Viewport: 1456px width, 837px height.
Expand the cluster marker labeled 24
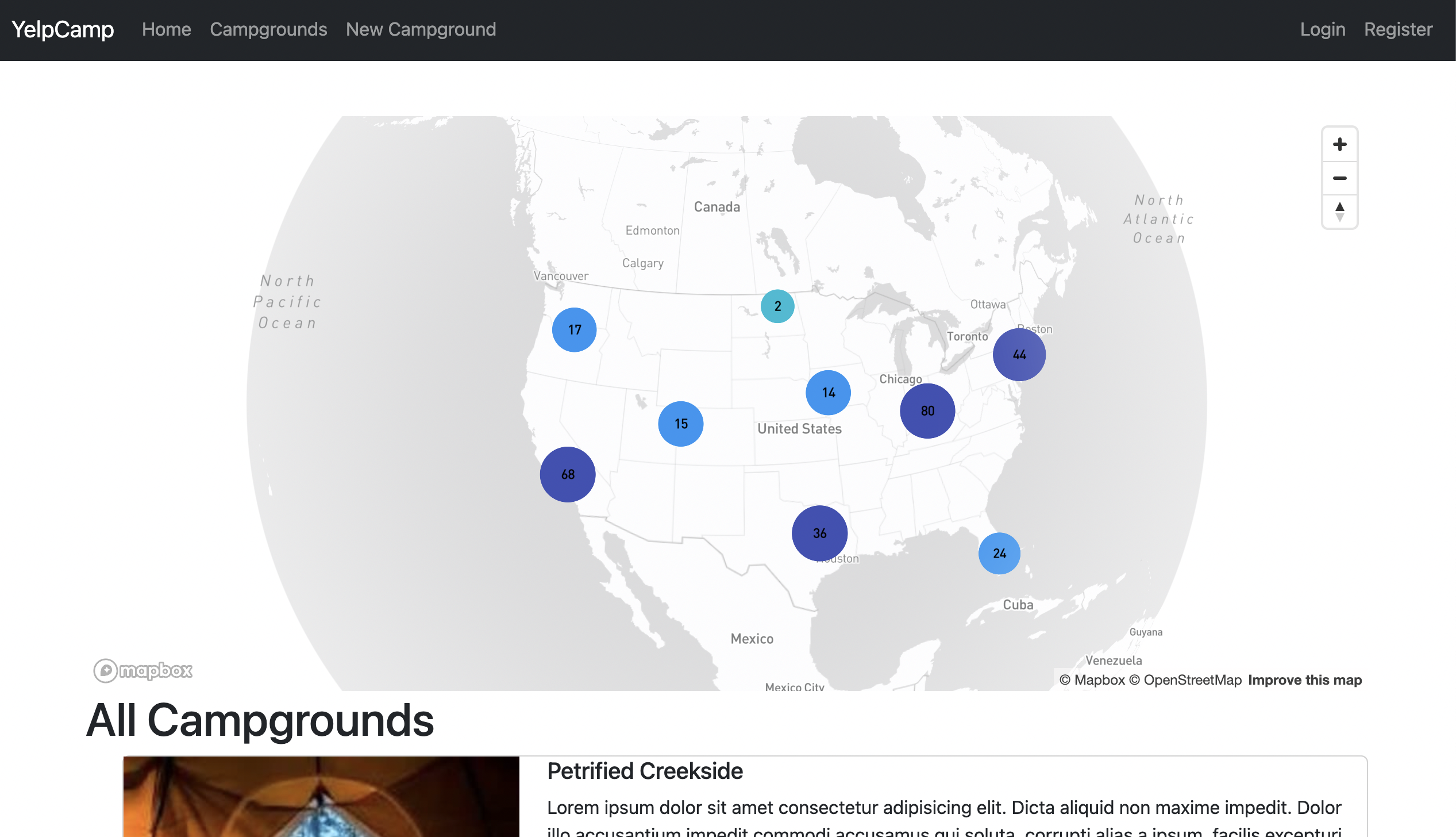(999, 554)
